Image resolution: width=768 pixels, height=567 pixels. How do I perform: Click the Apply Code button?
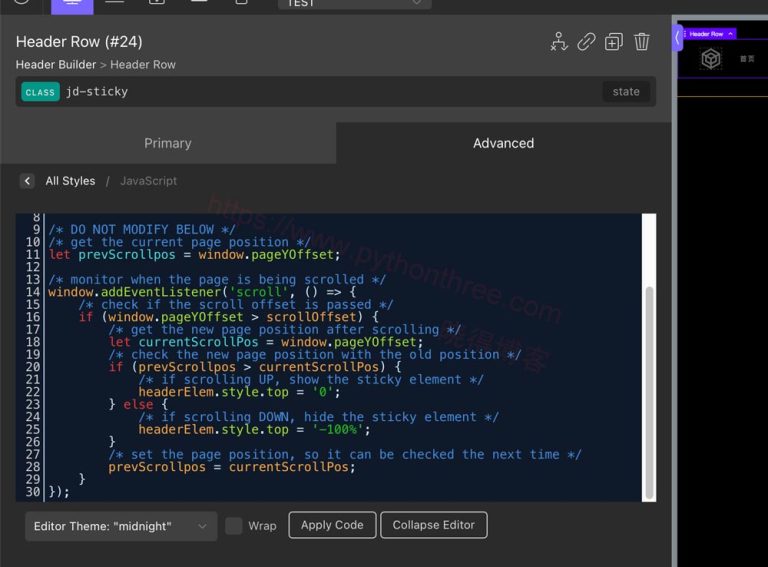(x=332, y=525)
